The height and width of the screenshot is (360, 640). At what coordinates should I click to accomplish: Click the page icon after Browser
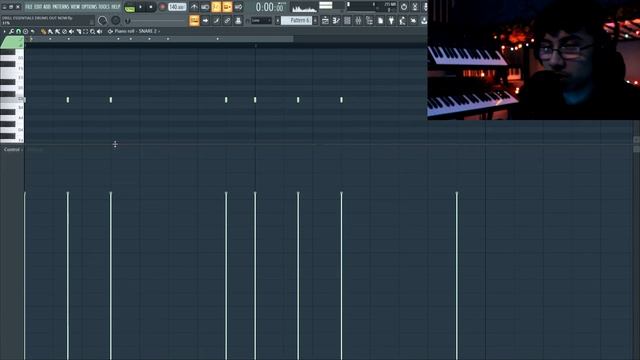pos(380,20)
